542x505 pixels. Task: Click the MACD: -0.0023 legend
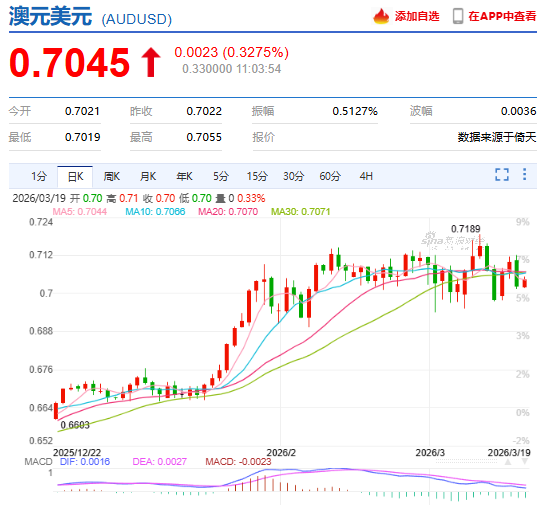[x=238, y=462]
